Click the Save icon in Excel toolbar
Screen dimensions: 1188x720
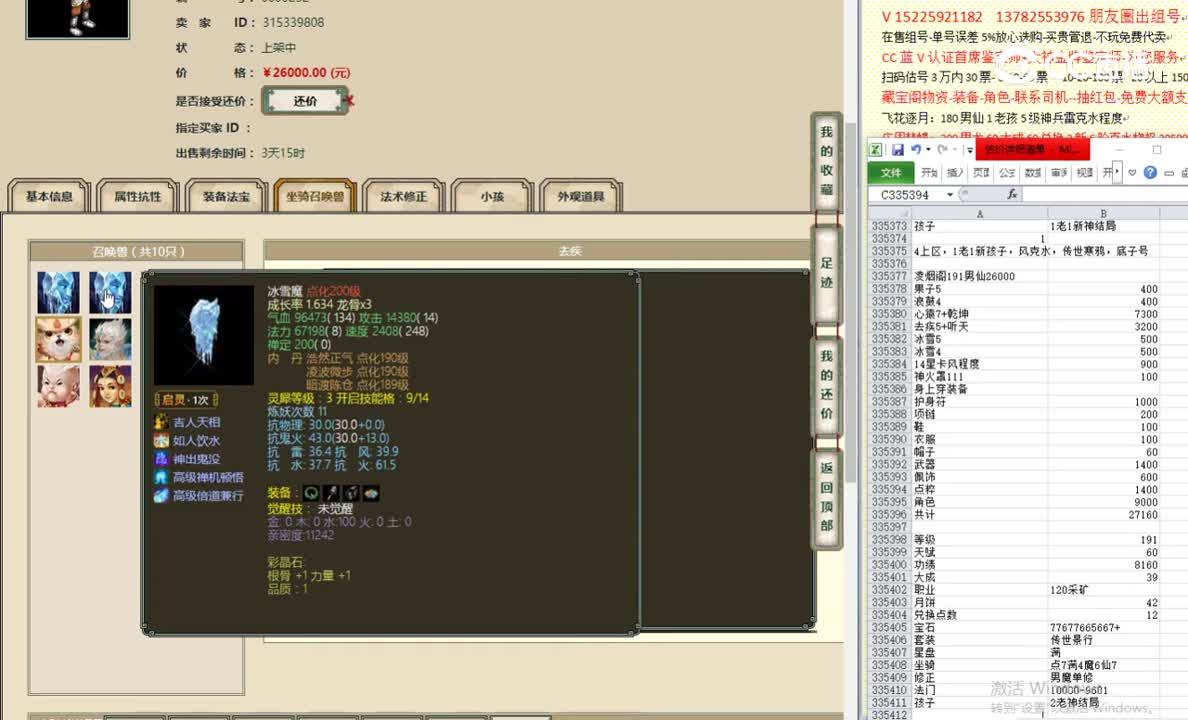(898, 148)
